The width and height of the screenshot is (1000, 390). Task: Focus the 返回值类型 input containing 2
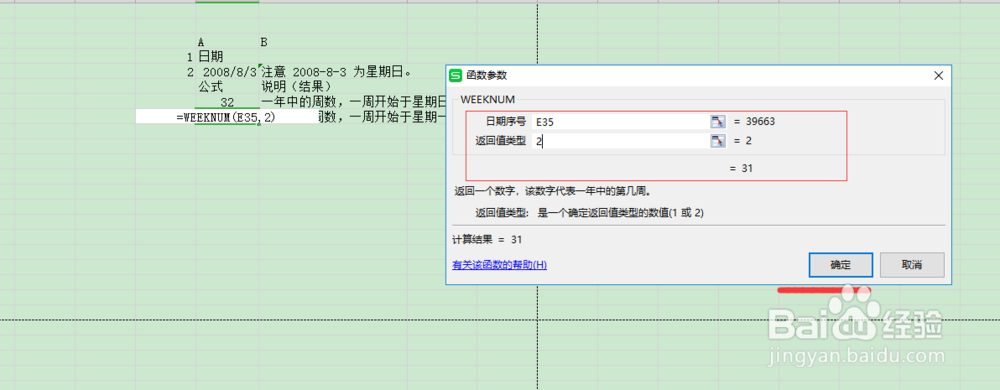(x=621, y=141)
